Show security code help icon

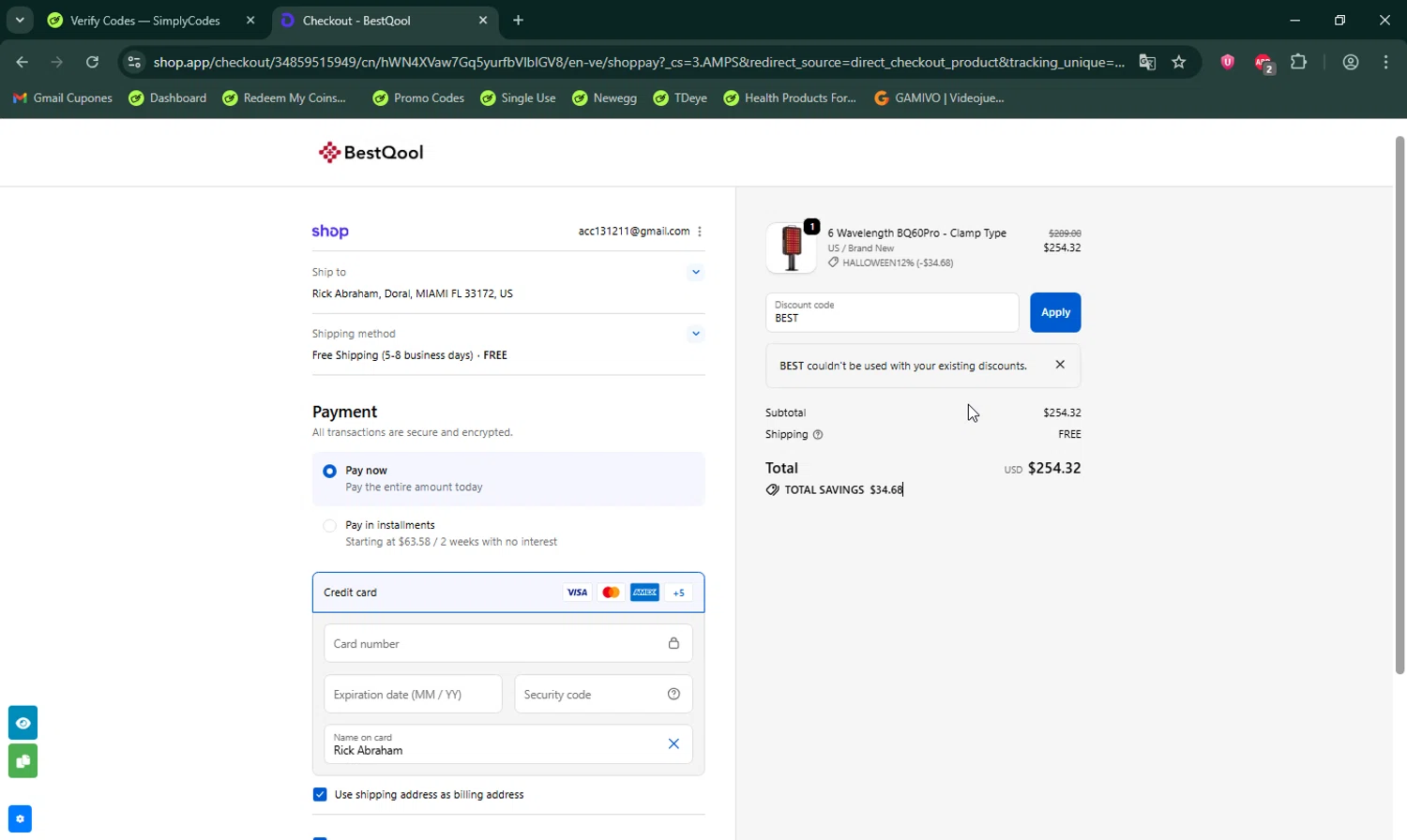pyautogui.click(x=673, y=694)
